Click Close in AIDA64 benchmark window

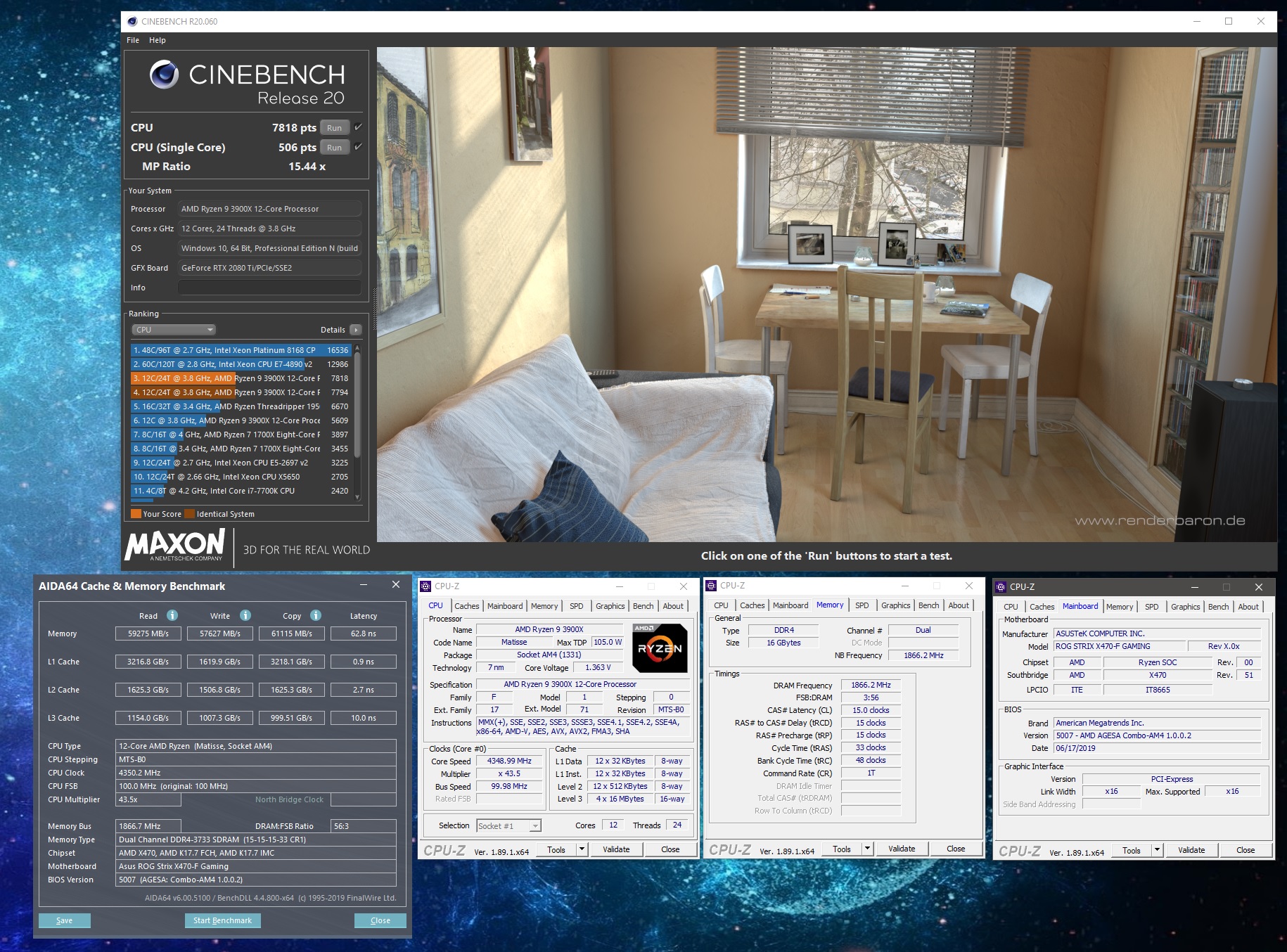(380, 920)
